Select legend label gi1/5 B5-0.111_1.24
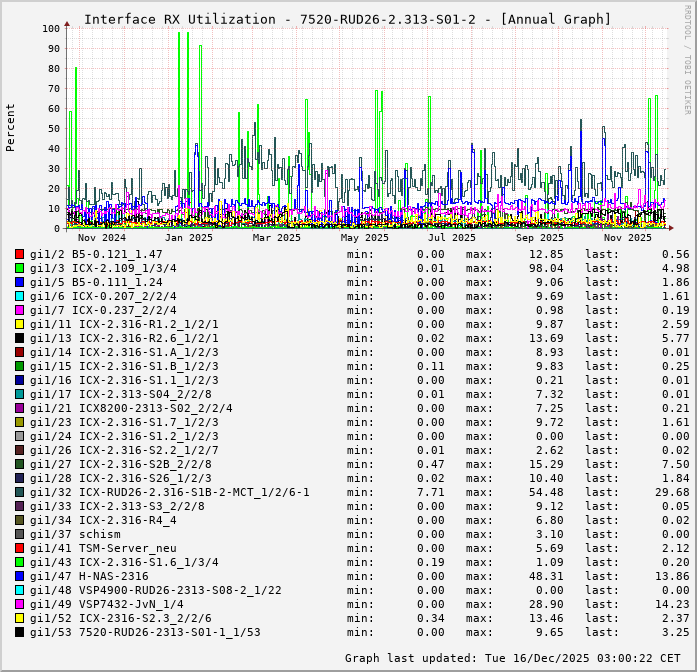This screenshot has height=672, width=697. 96,282
